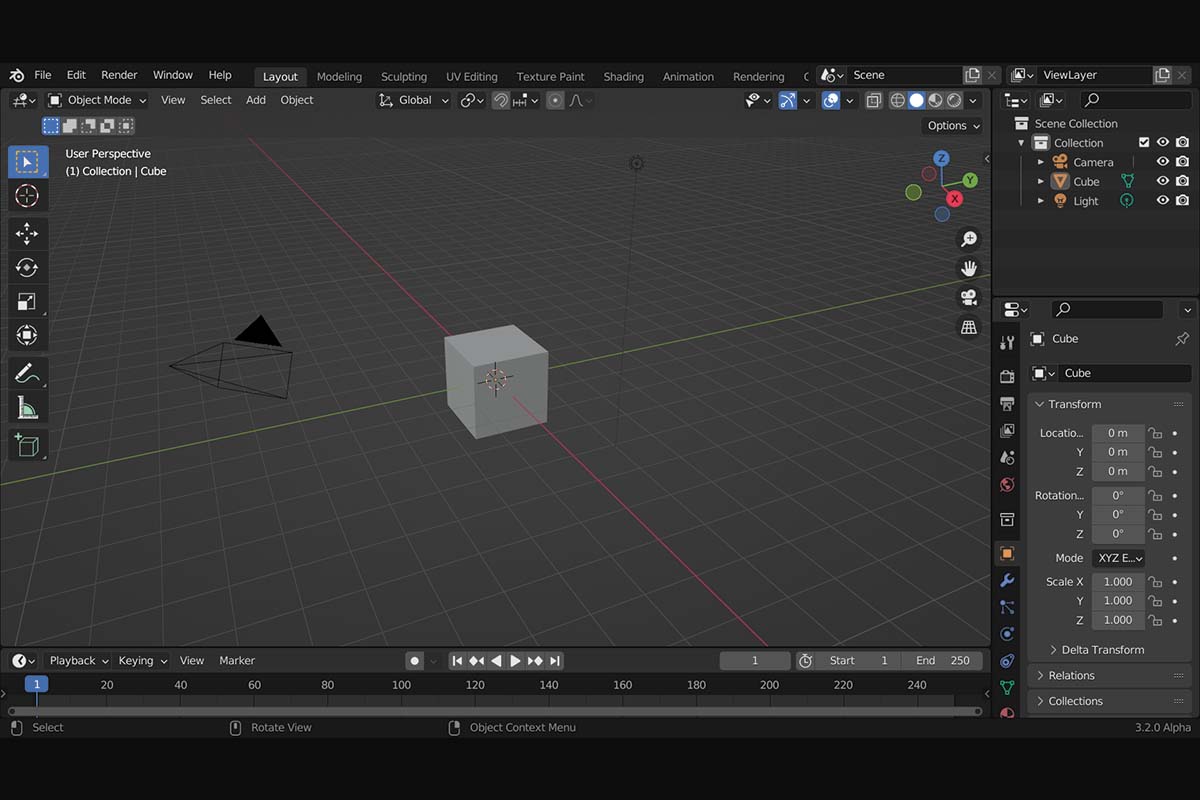Toggle auto keying record button
This screenshot has height=800, width=1200.
point(414,661)
